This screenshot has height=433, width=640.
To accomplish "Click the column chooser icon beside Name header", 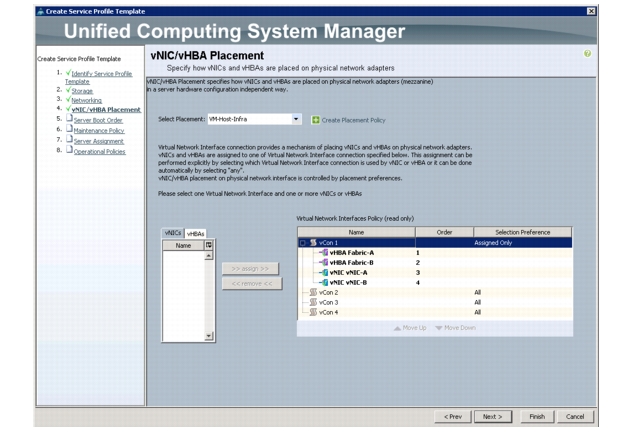I will (209, 245).
